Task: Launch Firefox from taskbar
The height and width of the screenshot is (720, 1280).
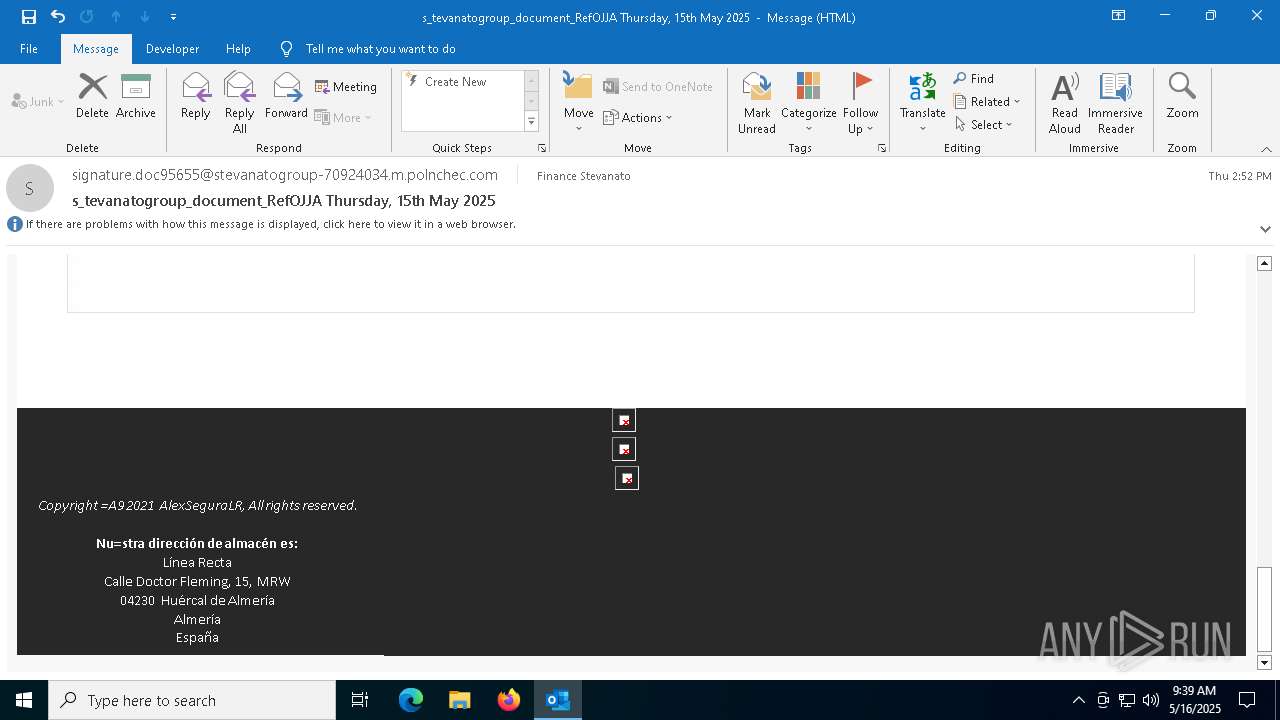Action: 509,700
